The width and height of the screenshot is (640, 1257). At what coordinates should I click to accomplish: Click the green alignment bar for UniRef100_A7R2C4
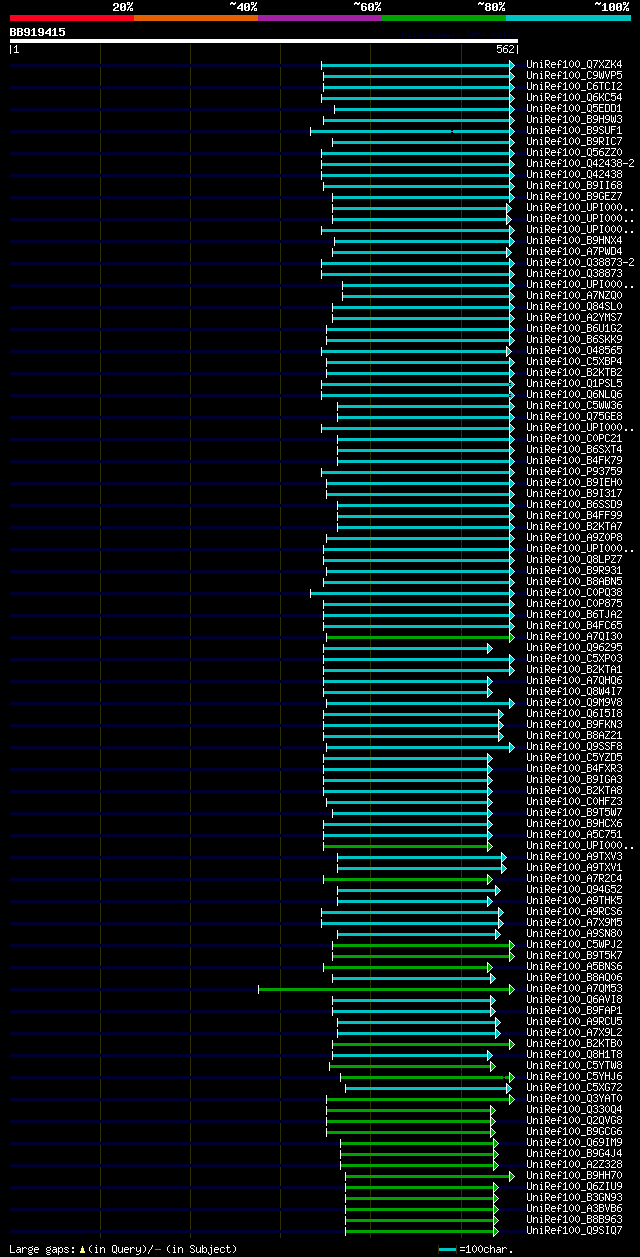click(x=408, y=878)
